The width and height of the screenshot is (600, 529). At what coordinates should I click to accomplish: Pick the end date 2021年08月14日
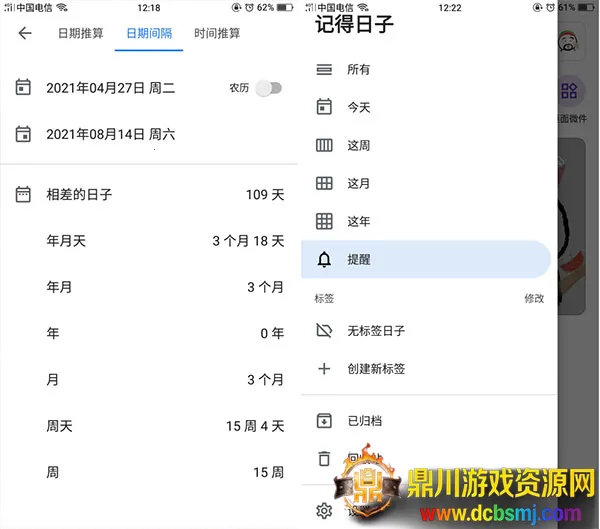pyautogui.click(x=111, y=134)
